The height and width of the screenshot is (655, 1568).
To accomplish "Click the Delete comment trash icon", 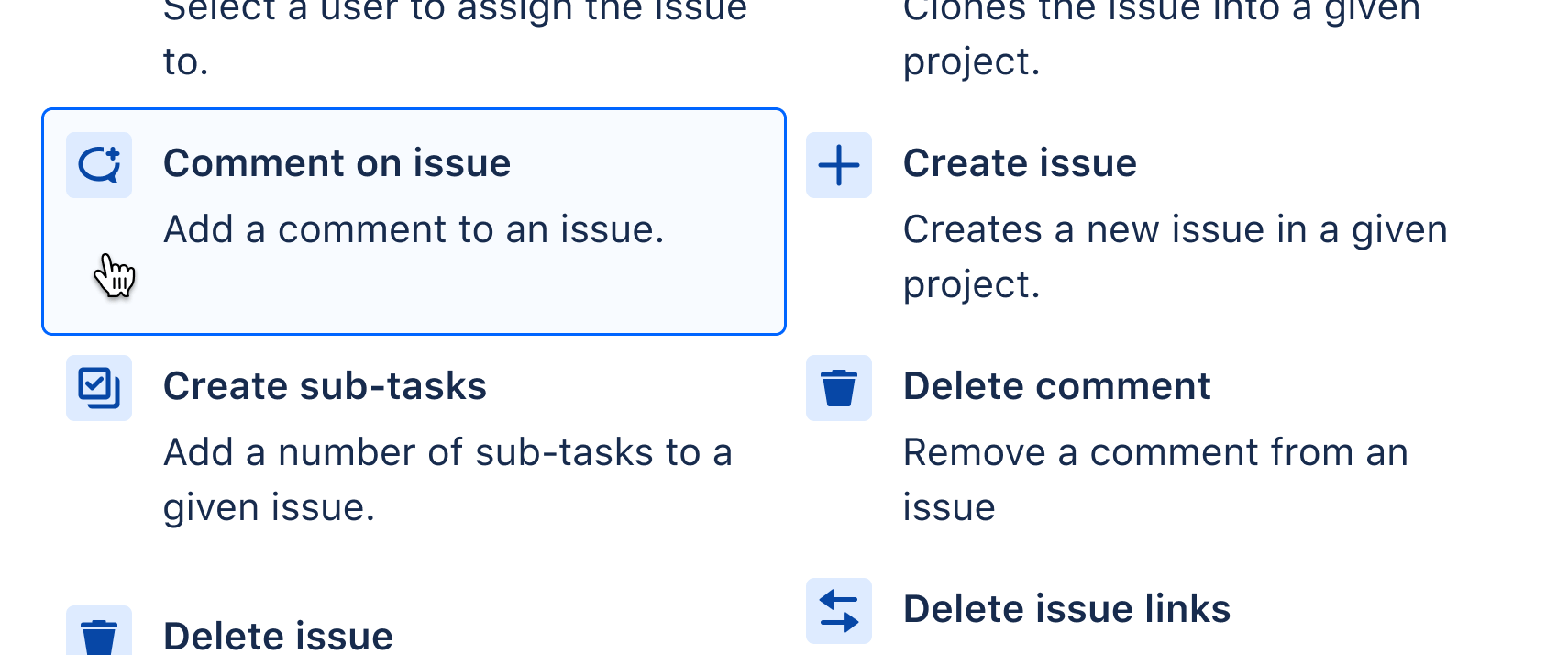I will (x=838, y=388).
